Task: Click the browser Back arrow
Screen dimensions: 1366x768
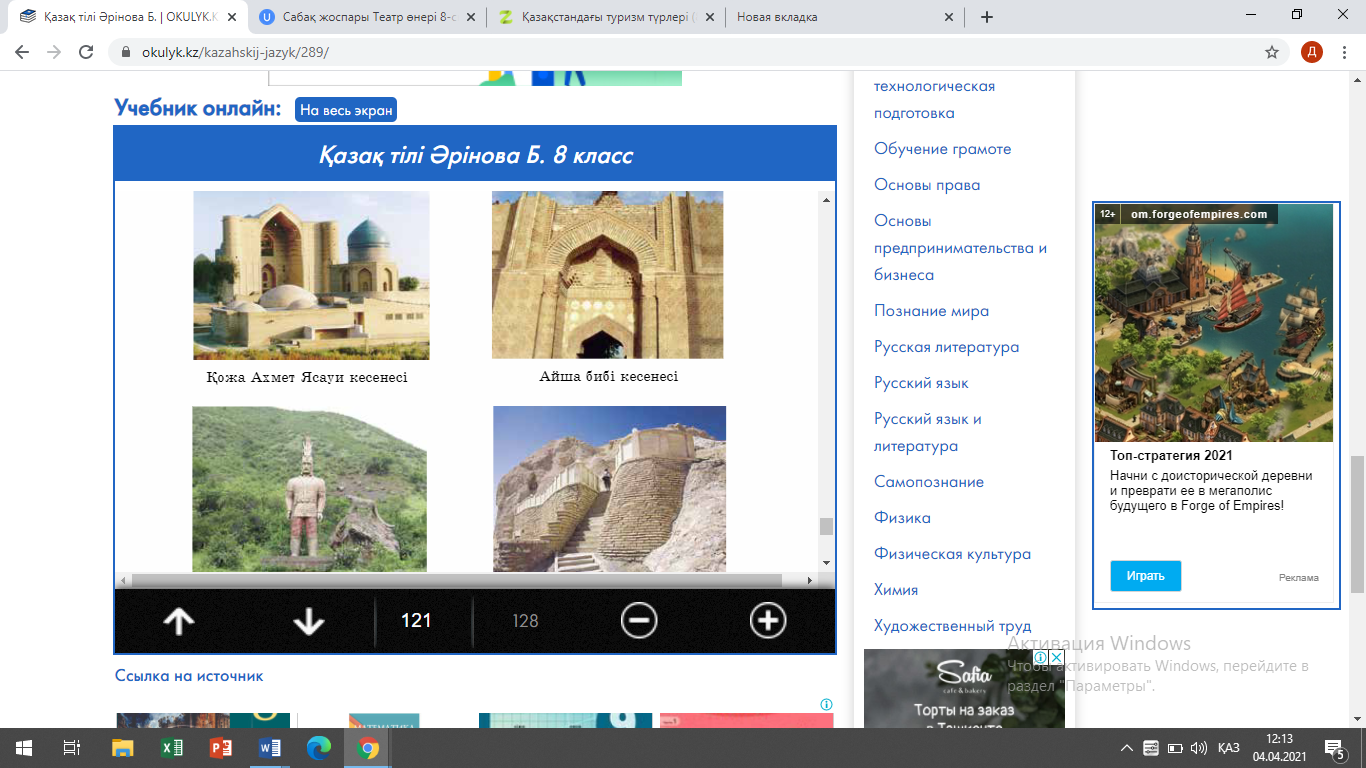Action: tap(22, 52)
